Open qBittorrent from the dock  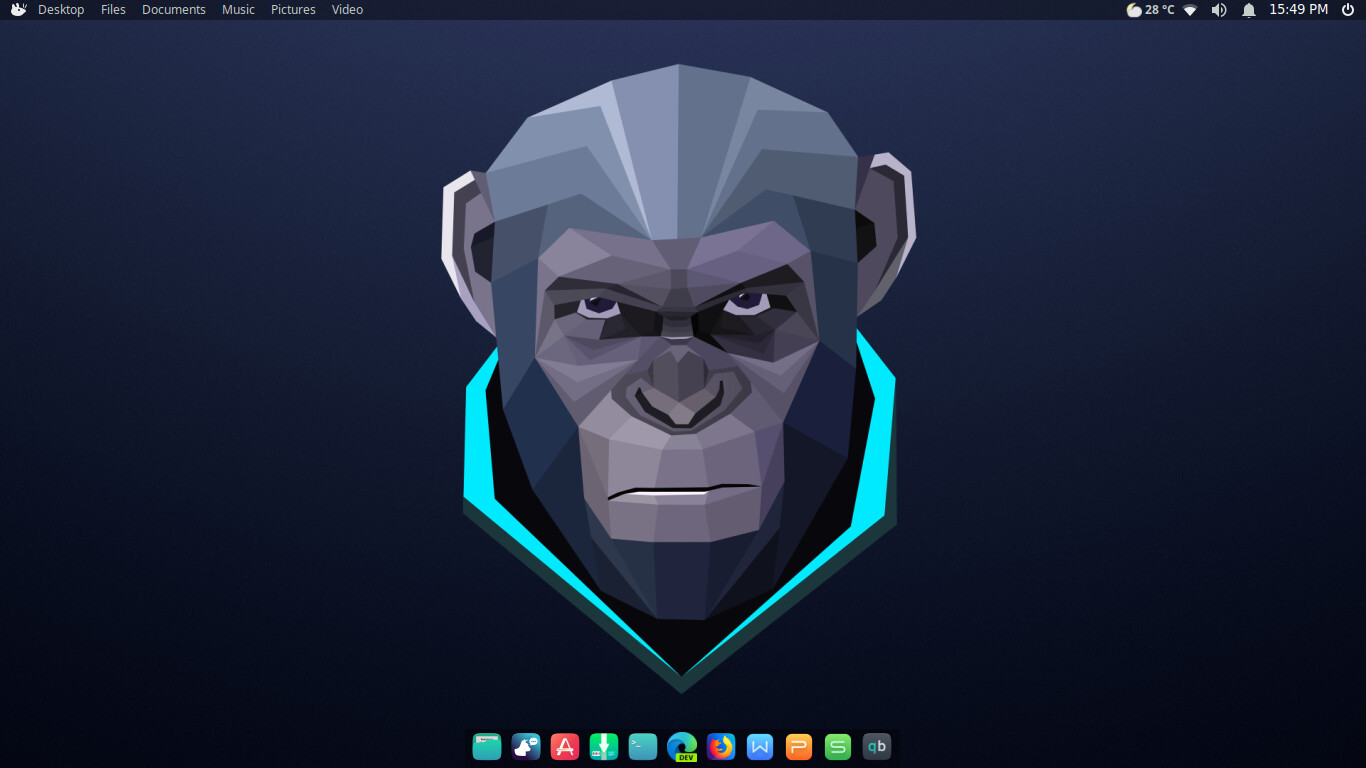[877, 746]
